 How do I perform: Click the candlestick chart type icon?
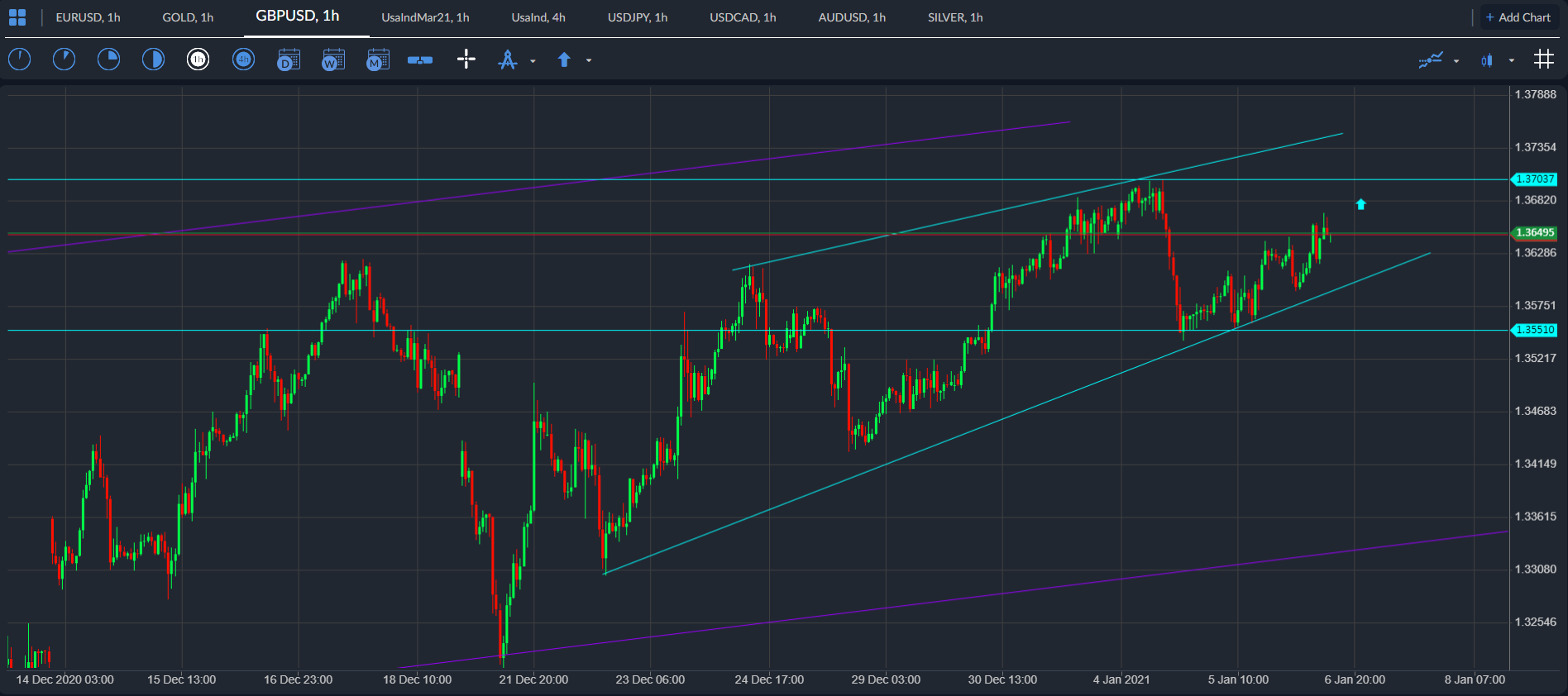tap(1487, 60)
